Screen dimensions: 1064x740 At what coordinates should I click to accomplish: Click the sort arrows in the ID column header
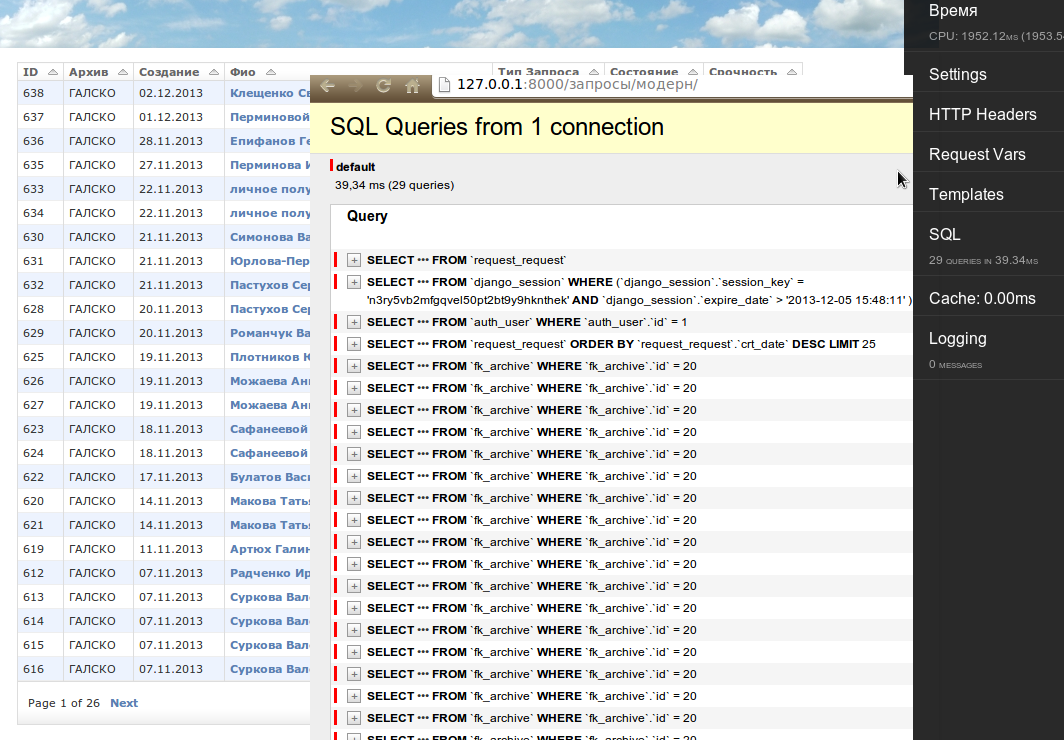[53, 73]
